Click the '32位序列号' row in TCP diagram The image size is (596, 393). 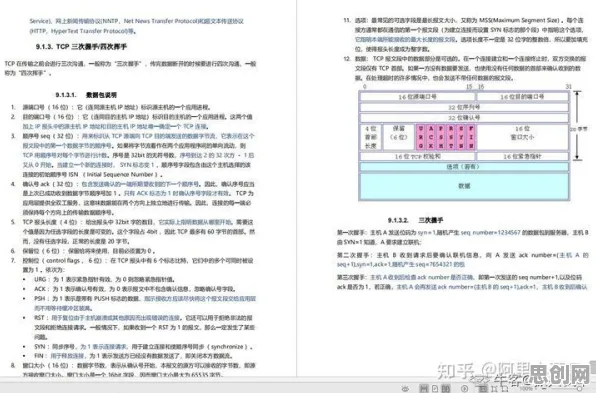(x=464, y=108)
